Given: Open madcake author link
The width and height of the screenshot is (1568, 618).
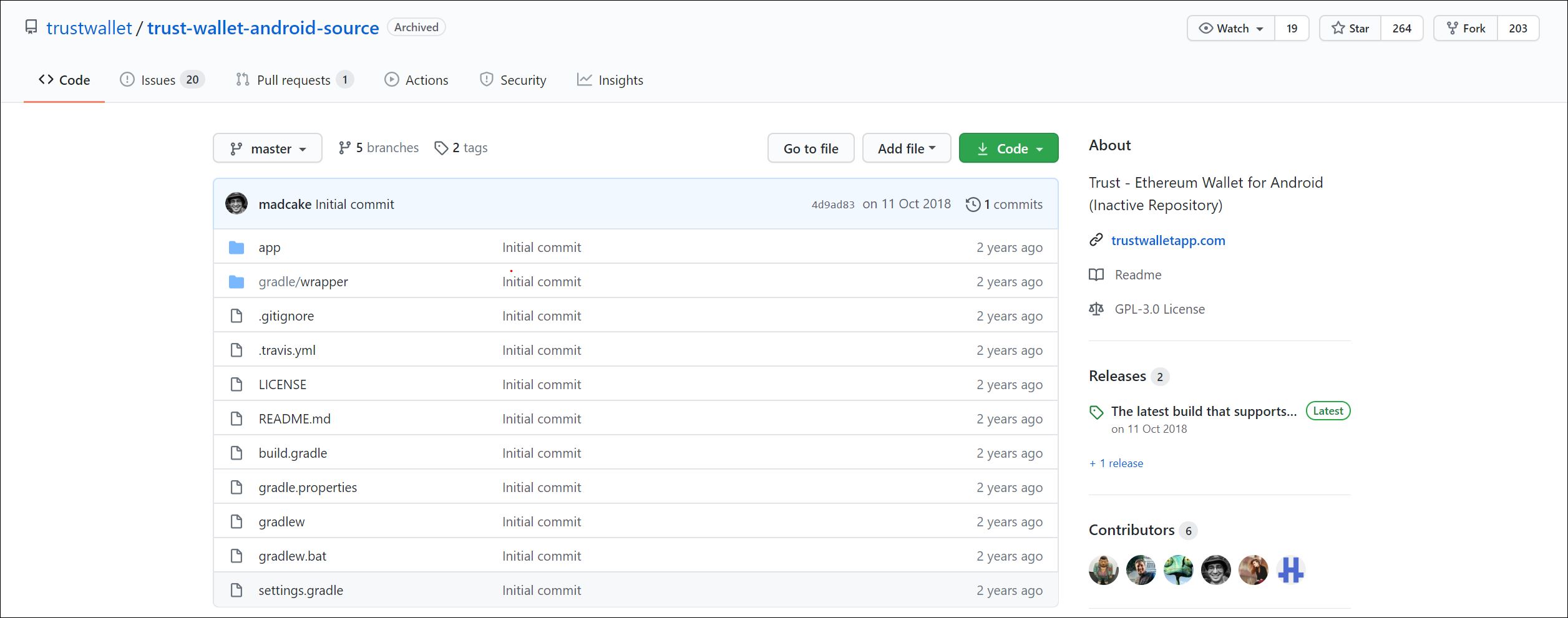Looking at the screenshot, I should point(285,205).
